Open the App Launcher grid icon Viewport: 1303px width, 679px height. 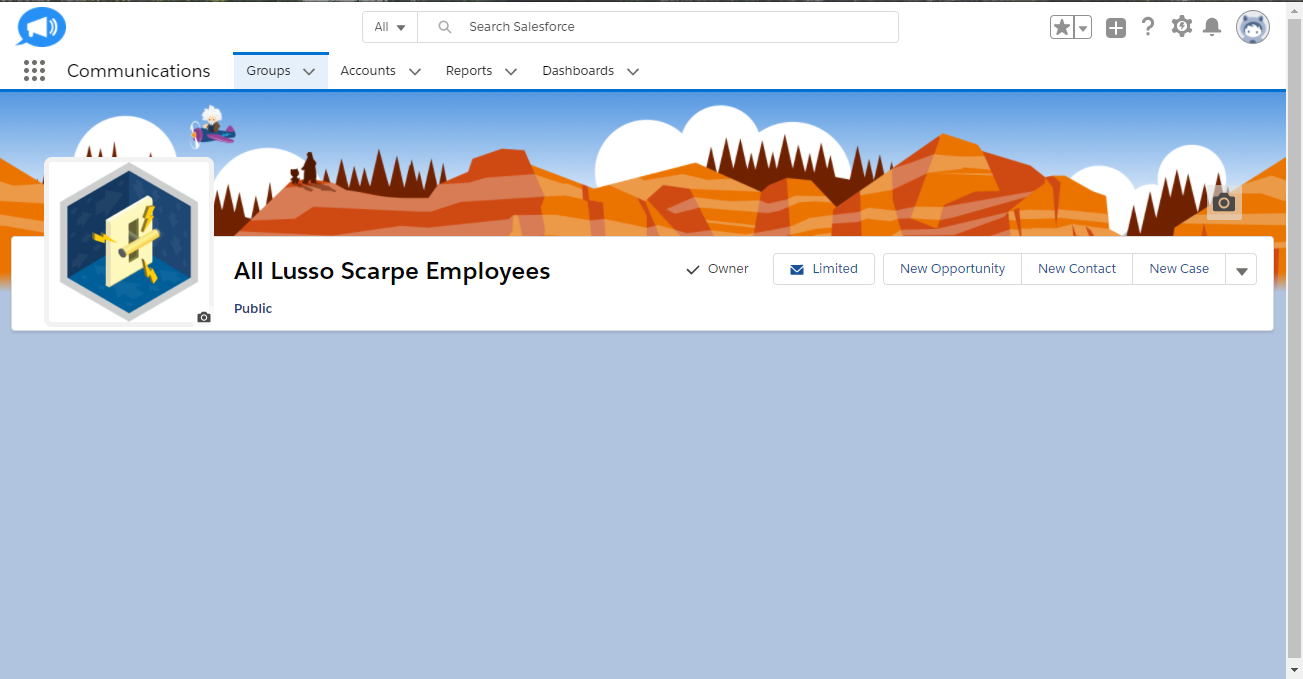[x=35, y=71]
